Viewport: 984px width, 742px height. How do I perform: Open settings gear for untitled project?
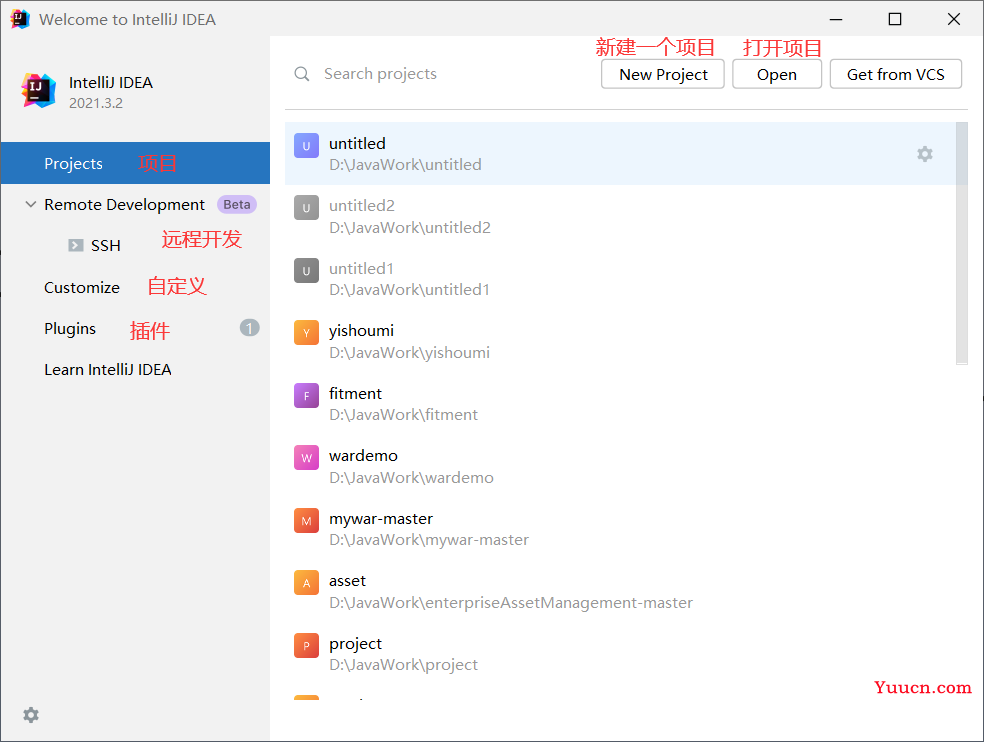(924, 154)
